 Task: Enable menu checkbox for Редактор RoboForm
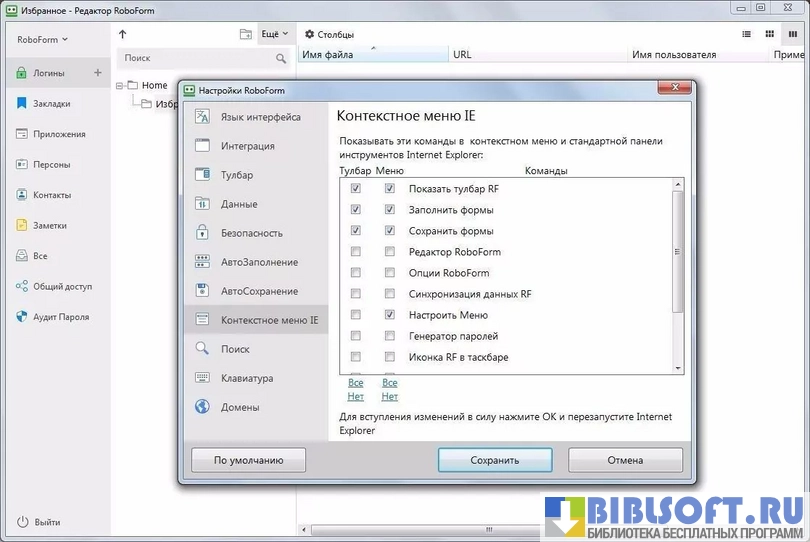[x=390, y=252]
